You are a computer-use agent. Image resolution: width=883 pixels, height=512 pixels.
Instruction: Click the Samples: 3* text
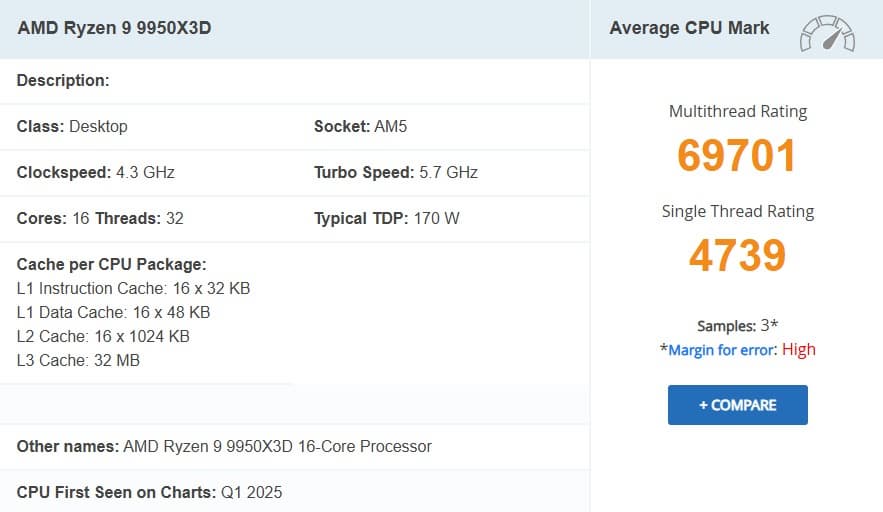[x=737, y=326]
